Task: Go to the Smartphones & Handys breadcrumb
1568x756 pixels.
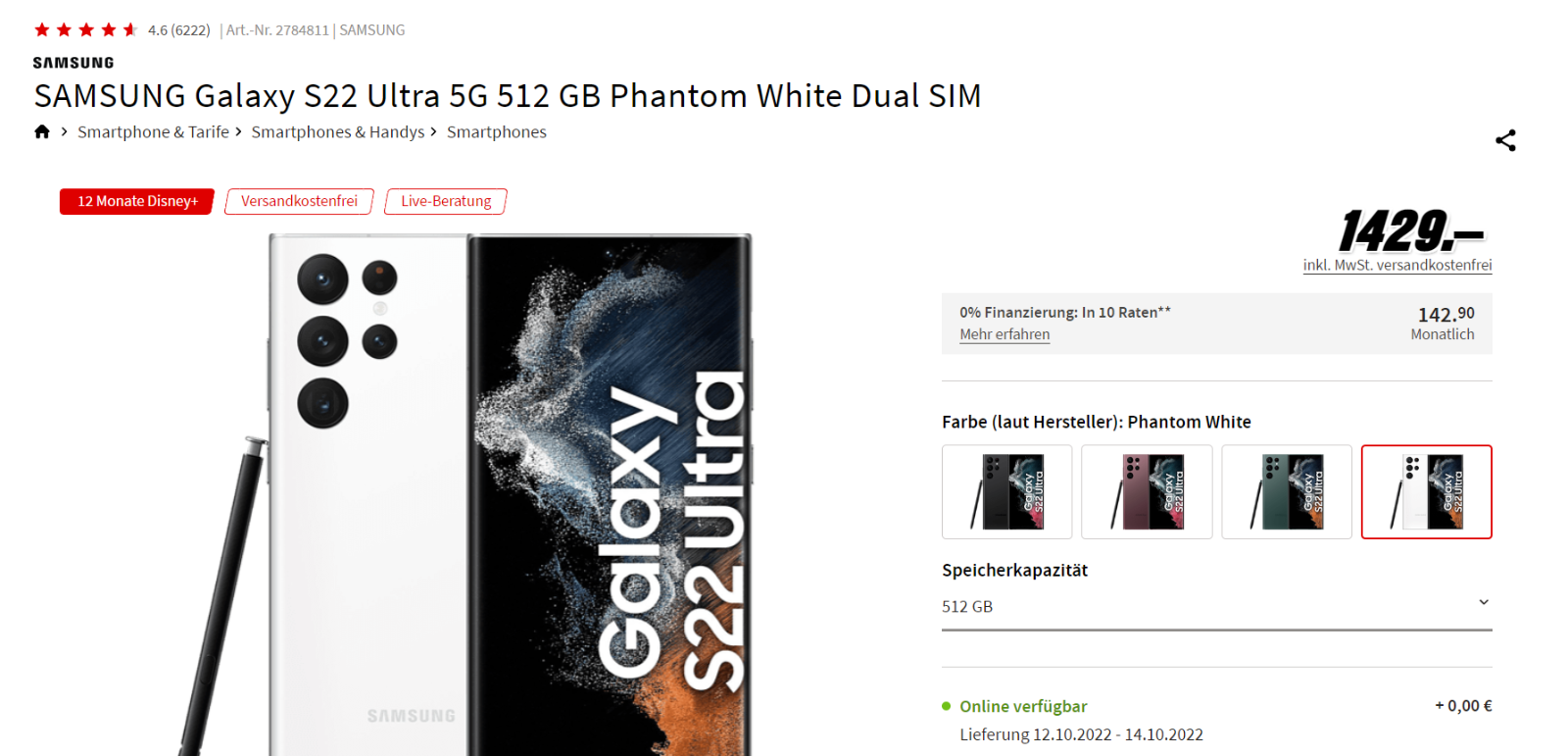Action: click(338, 132)
